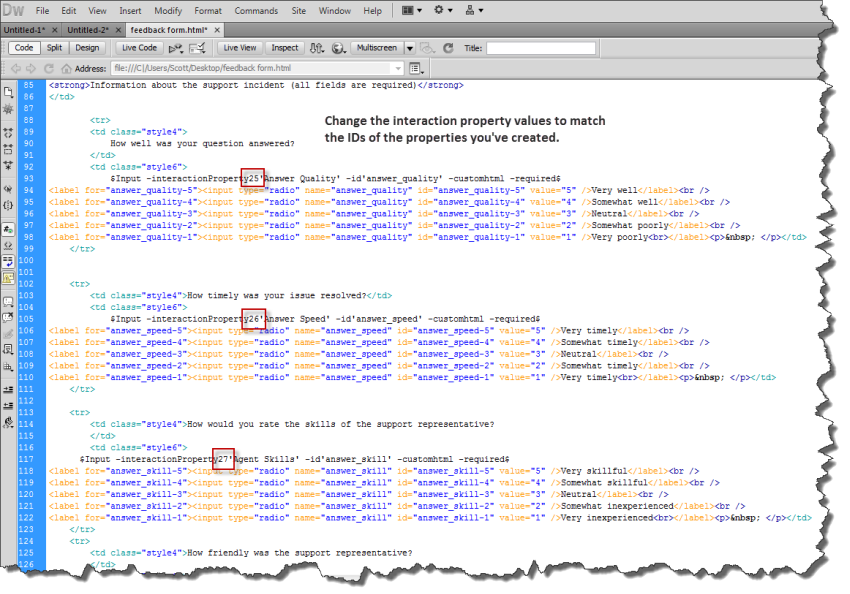Select the parent tag icon
This screenshot has width=850, height=594.
(8, 189)
